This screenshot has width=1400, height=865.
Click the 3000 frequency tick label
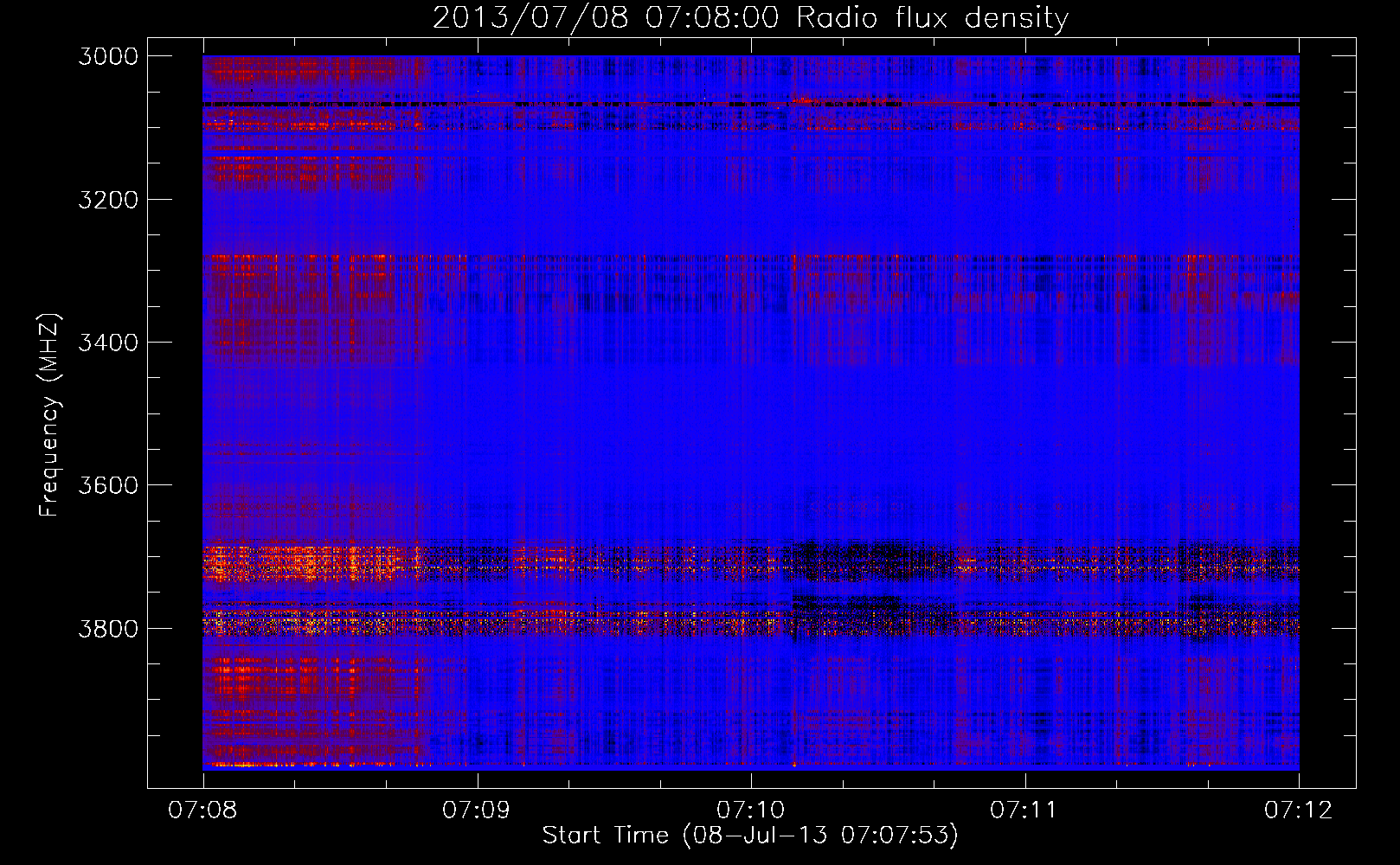click(108, 56)
